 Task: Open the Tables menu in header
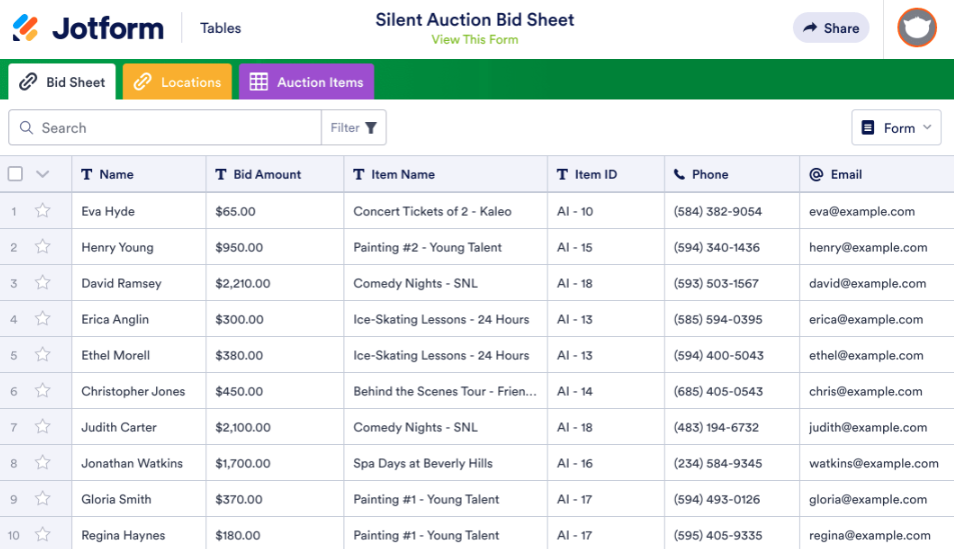coord(220,28)
